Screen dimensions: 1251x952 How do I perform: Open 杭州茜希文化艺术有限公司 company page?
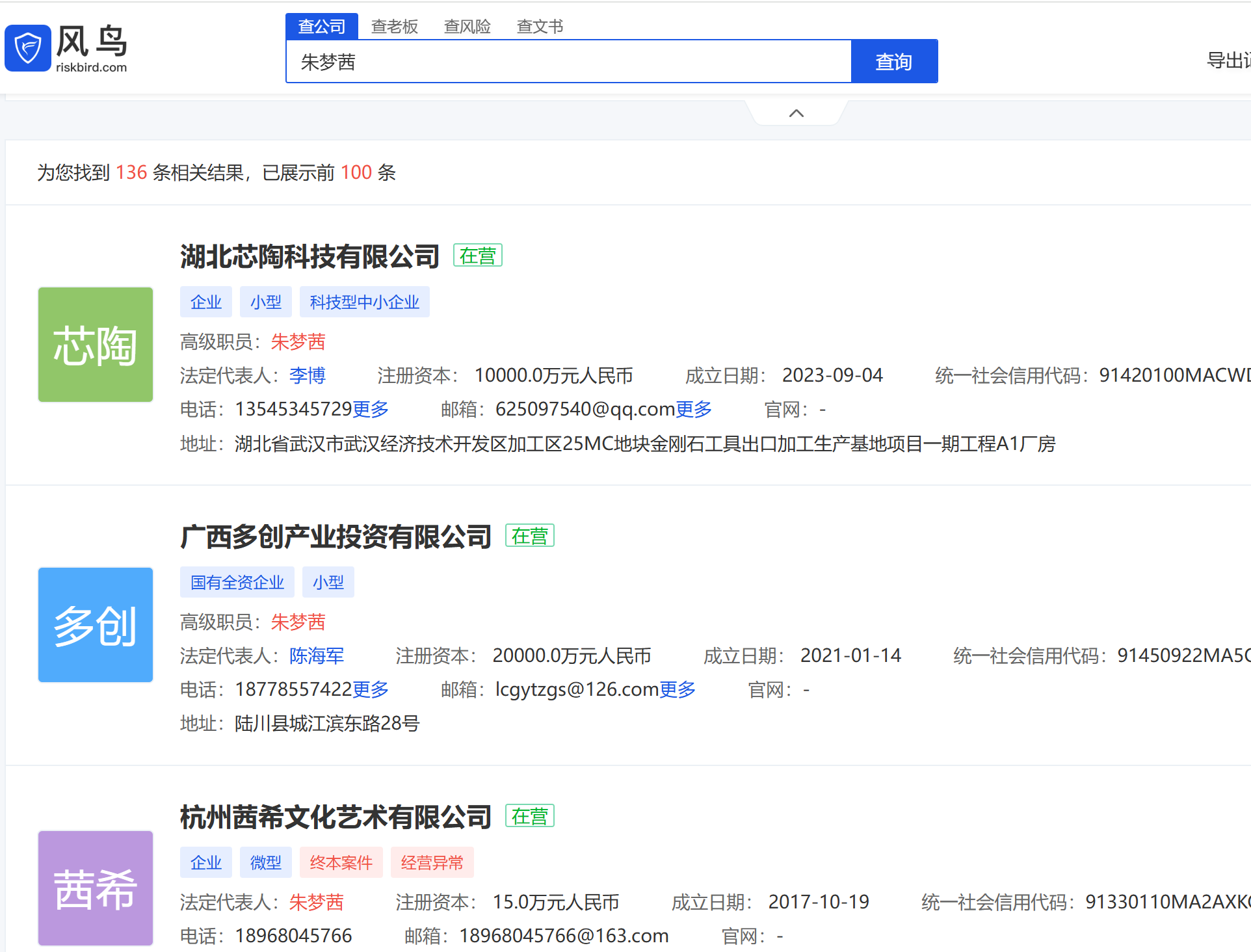click(336, 817)
